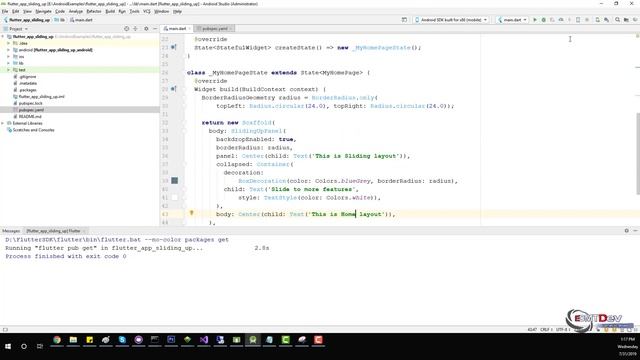This screenshot has width=640, height=360.
Task: Click the override gutter icon on line 23
Action: click(x=173, y=47)
